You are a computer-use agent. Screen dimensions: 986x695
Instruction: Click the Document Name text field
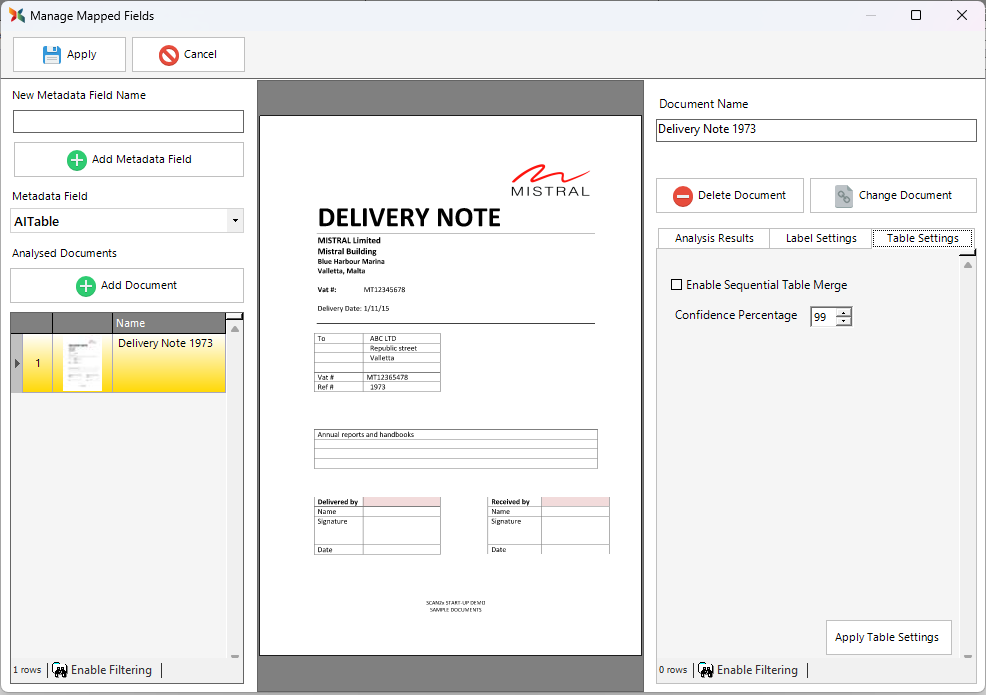[815, 130]
